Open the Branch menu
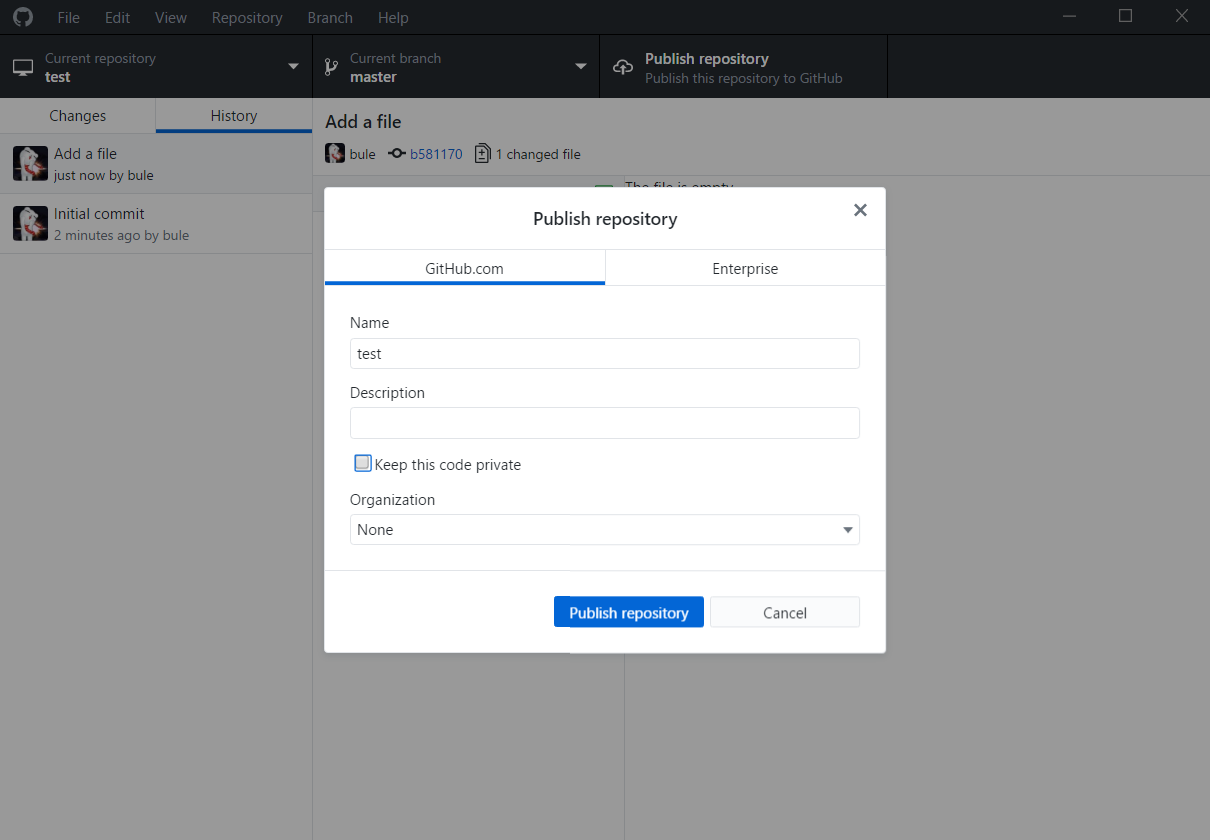 pyautogui.click(x=330, y=17)
